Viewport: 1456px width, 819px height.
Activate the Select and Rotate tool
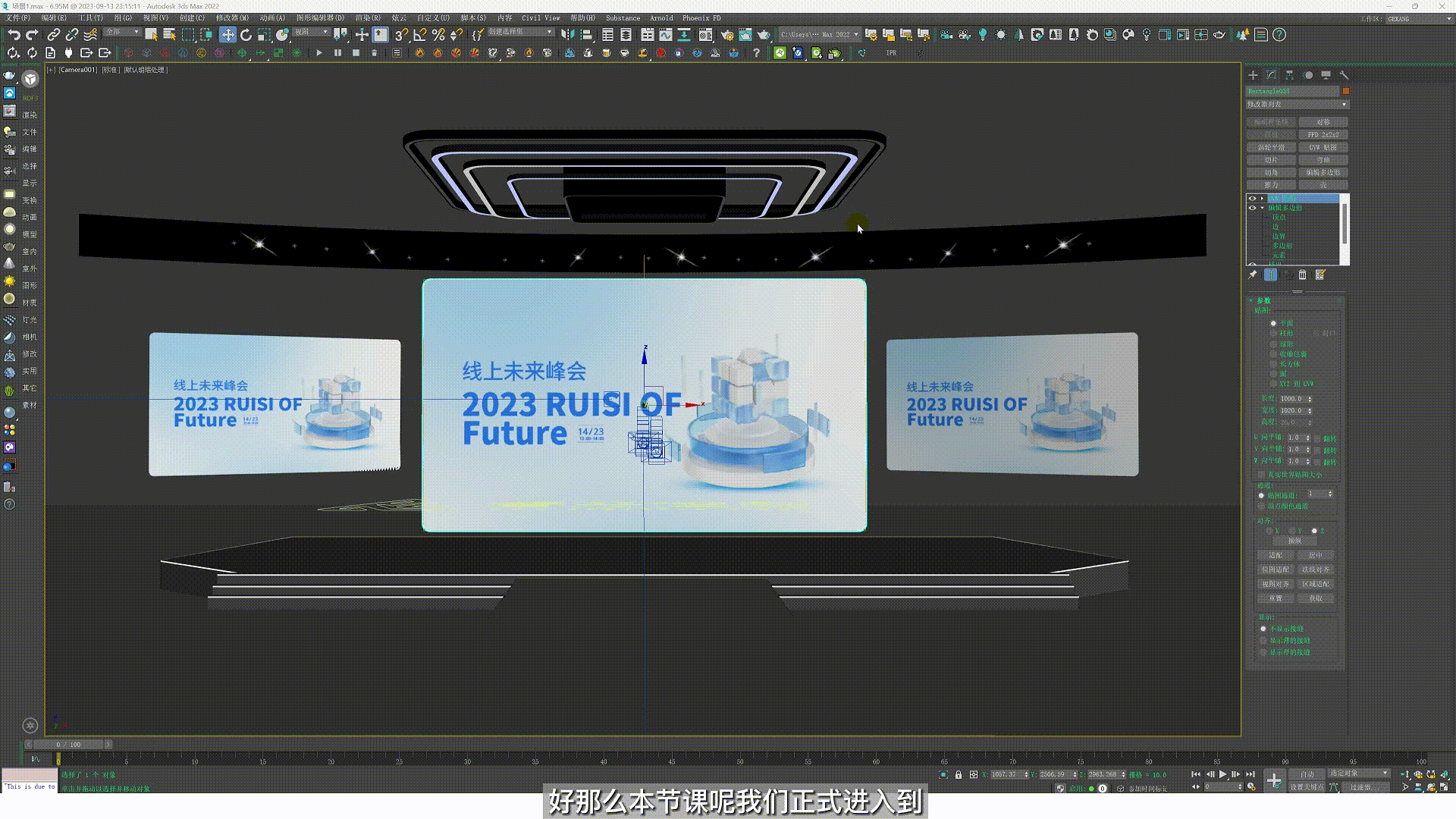[x=246, y=35]
